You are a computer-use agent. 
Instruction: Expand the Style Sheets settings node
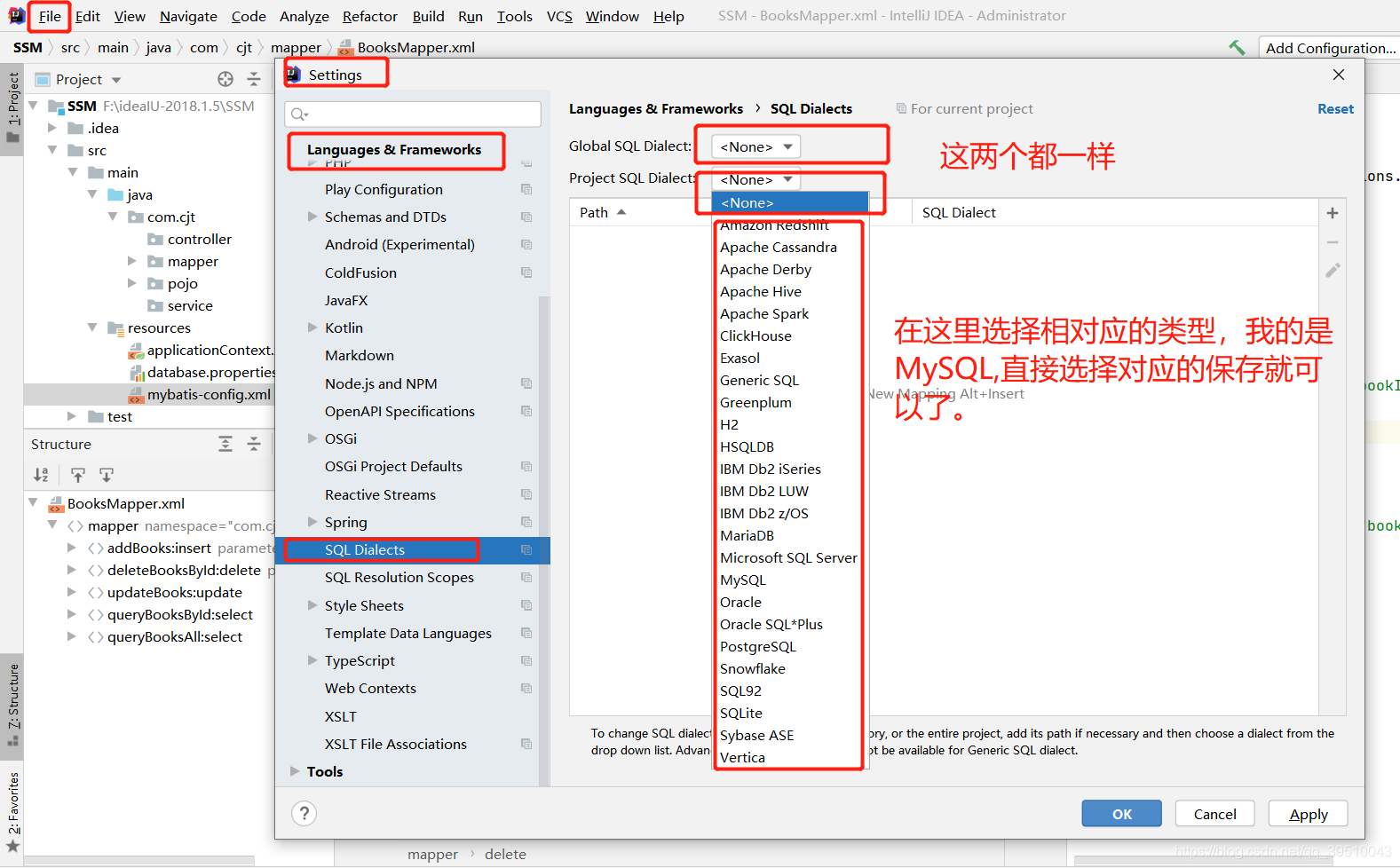[312, 605]
